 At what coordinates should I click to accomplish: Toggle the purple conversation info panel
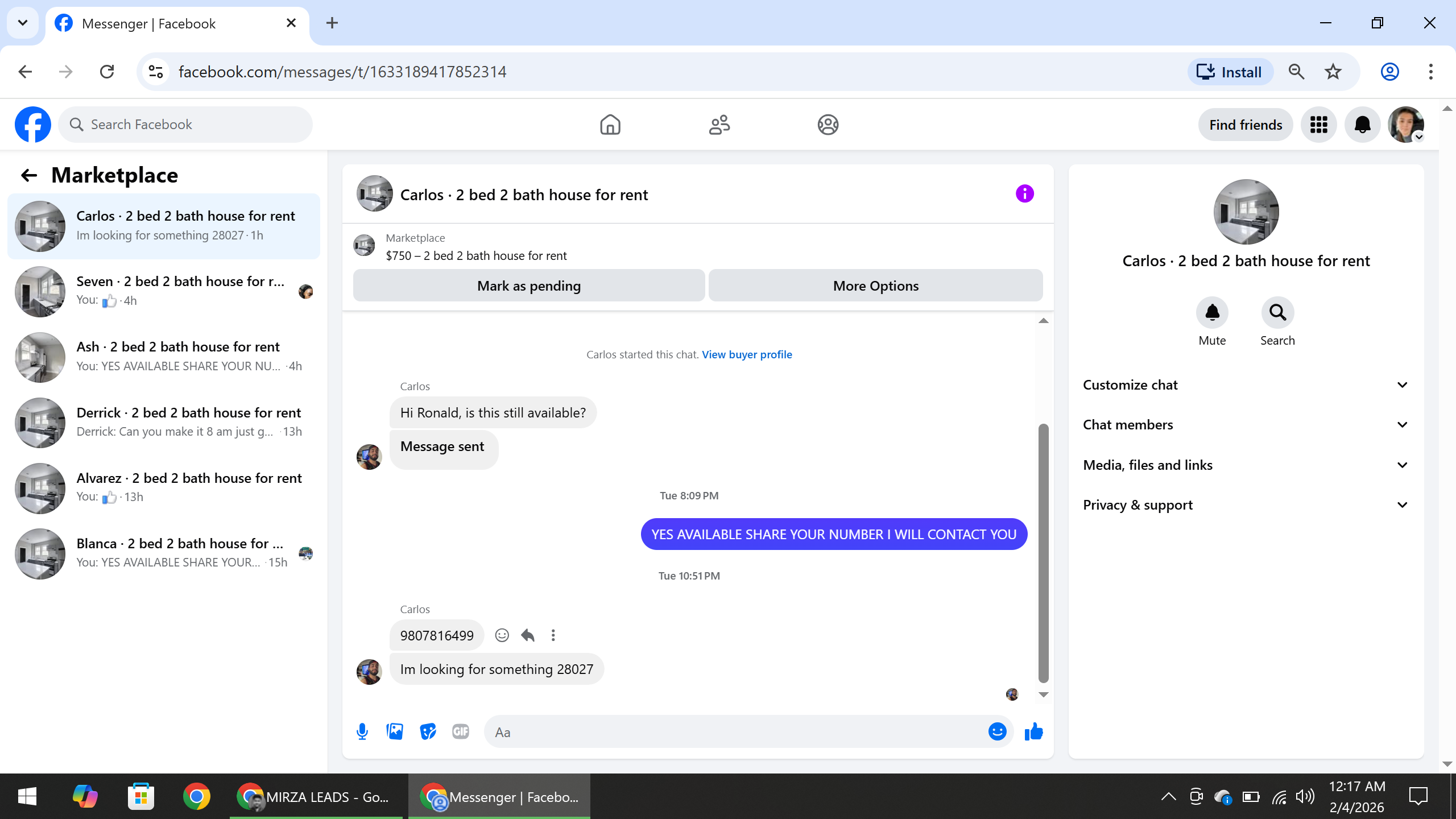[x=1024, y=194]
